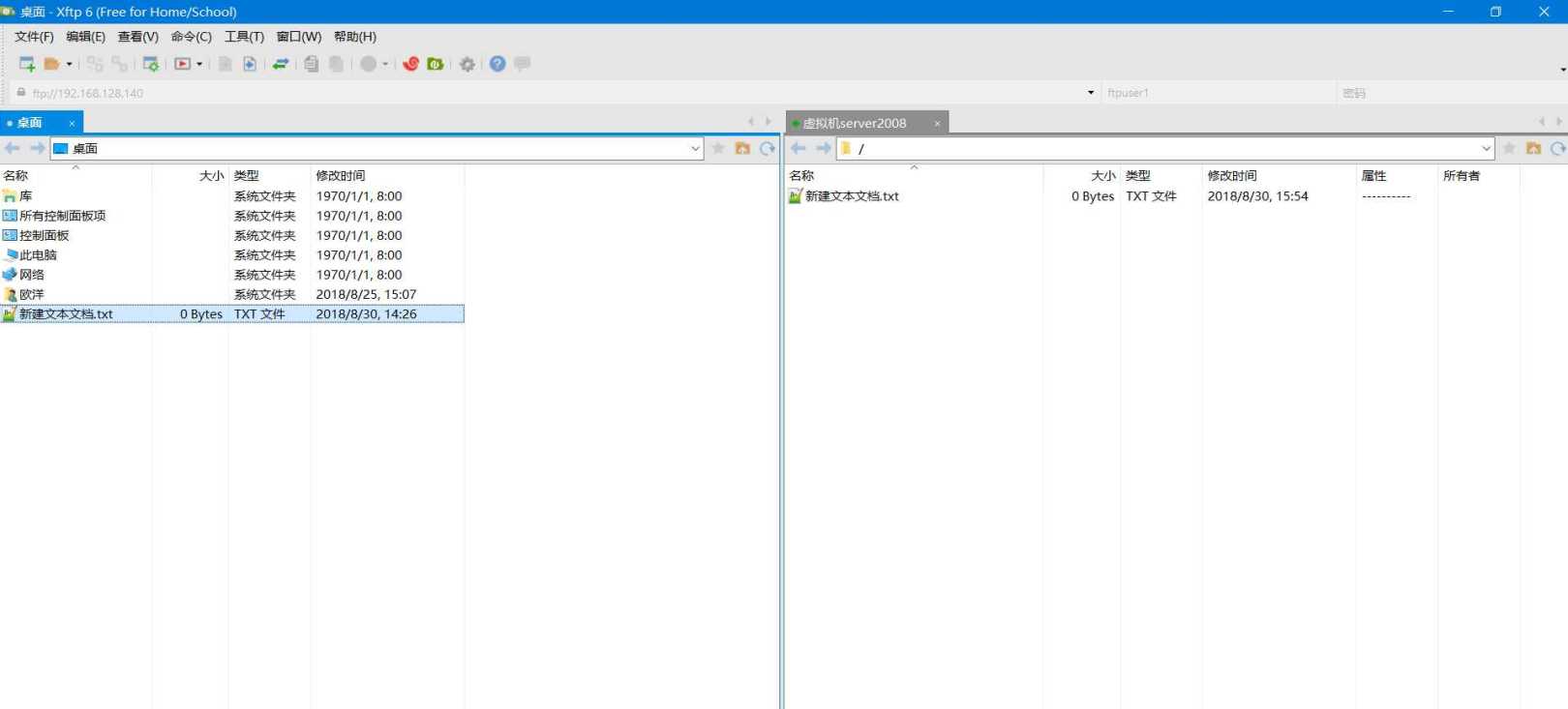Image resolution: width=1568 pixels, height=709 pixels.
Task: Go to parent folder in local pane
Action: point(742,148)
